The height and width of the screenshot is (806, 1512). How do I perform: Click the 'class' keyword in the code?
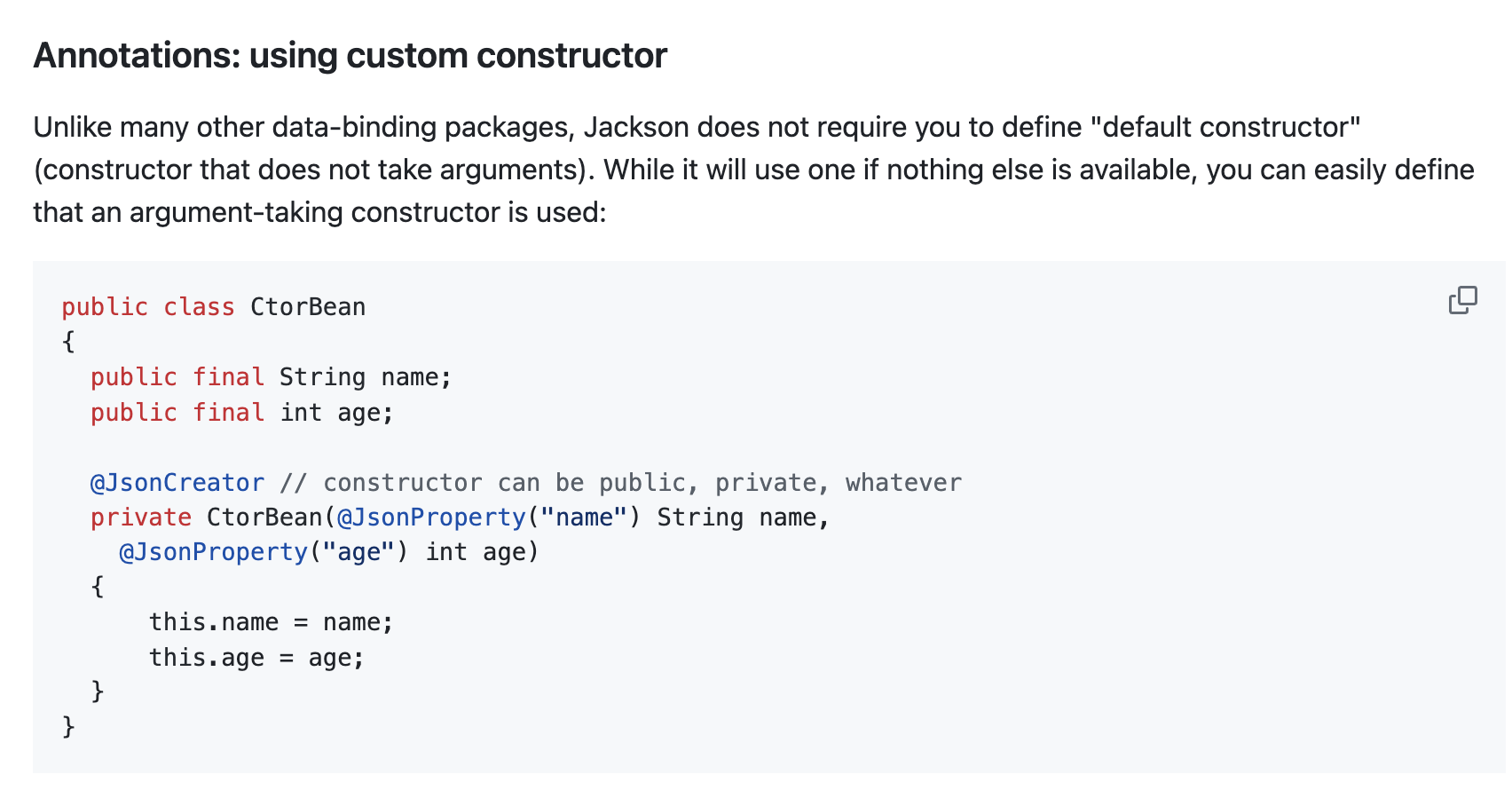(199, 306)
